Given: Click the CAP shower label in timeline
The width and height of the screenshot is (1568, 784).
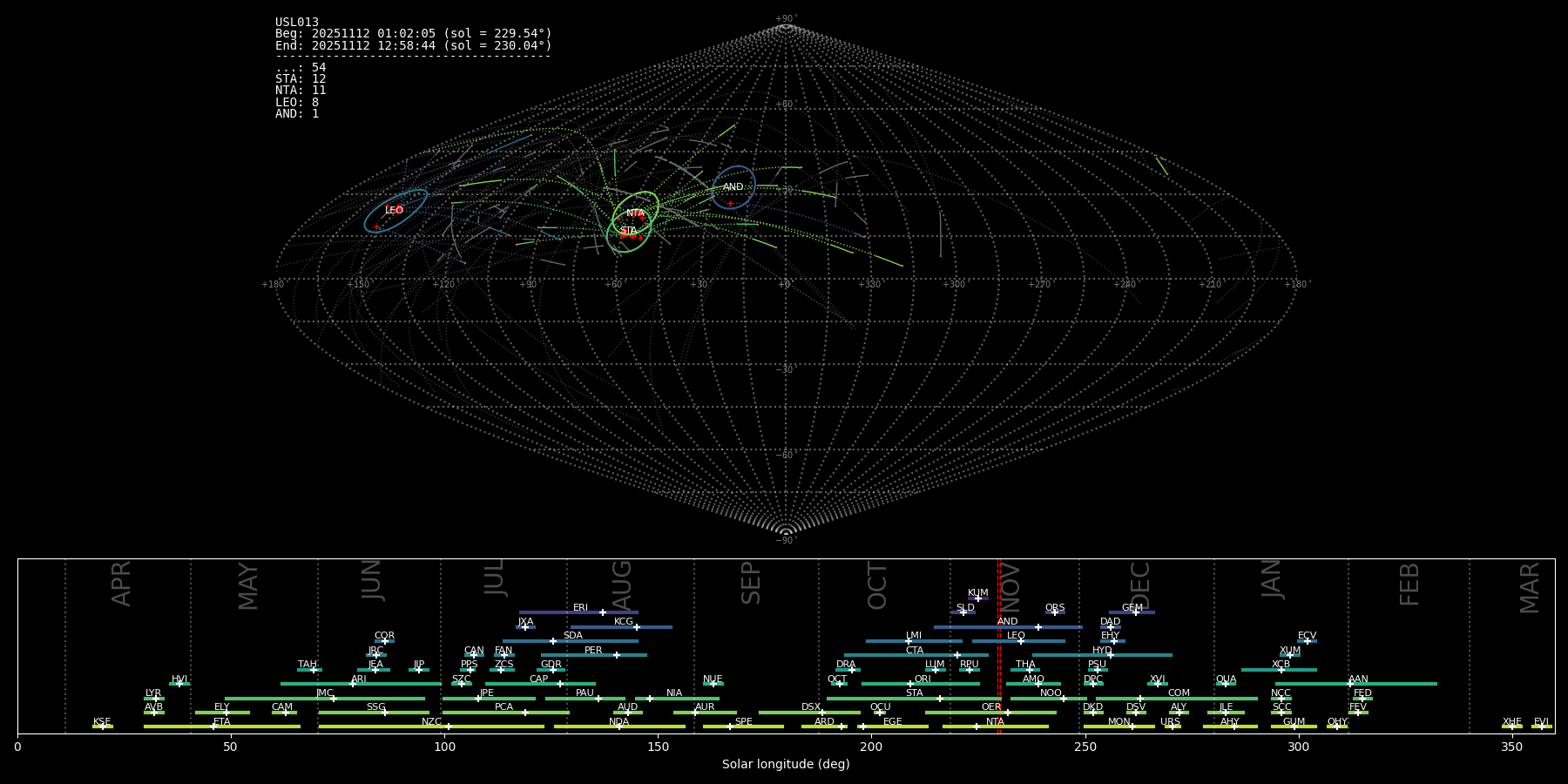Looking at the screenshot, I should [538, 679].
